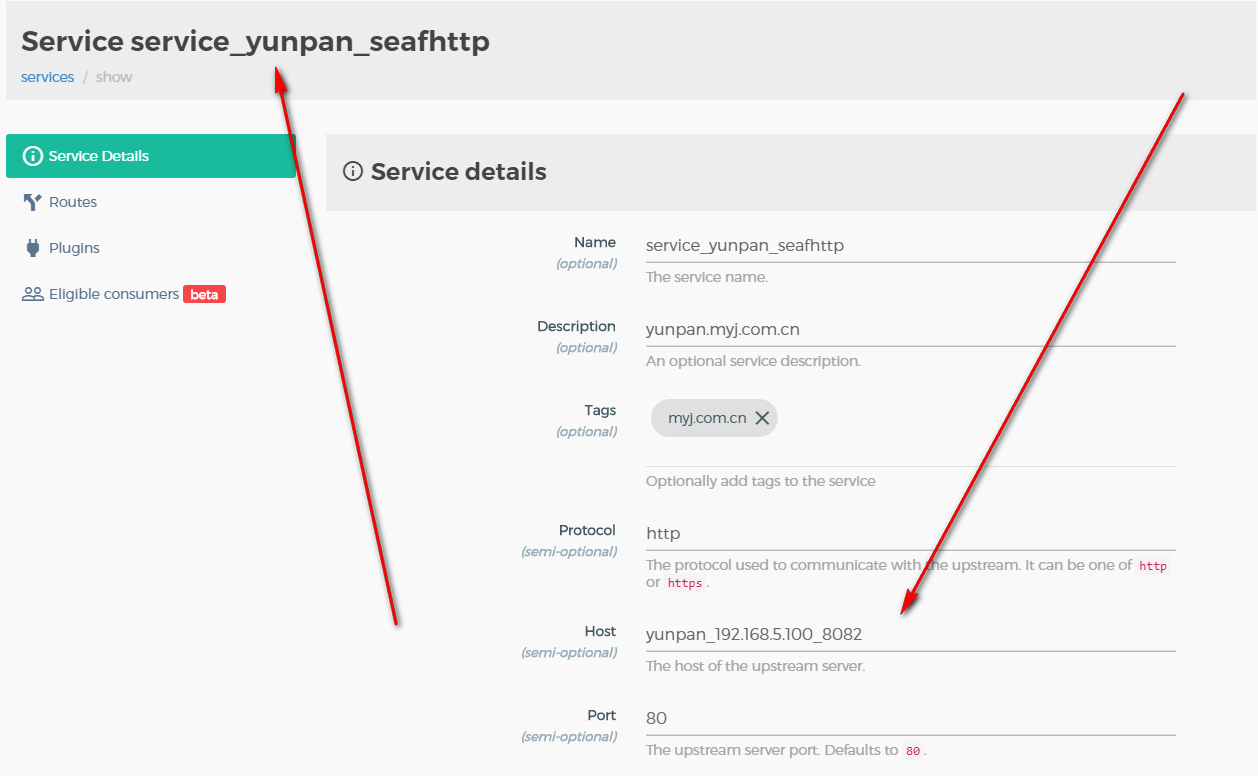The width and height of the screenshot is (1258, 776).
Task: Remove the myj.com.cn tag with X
Action: point(762,418)
